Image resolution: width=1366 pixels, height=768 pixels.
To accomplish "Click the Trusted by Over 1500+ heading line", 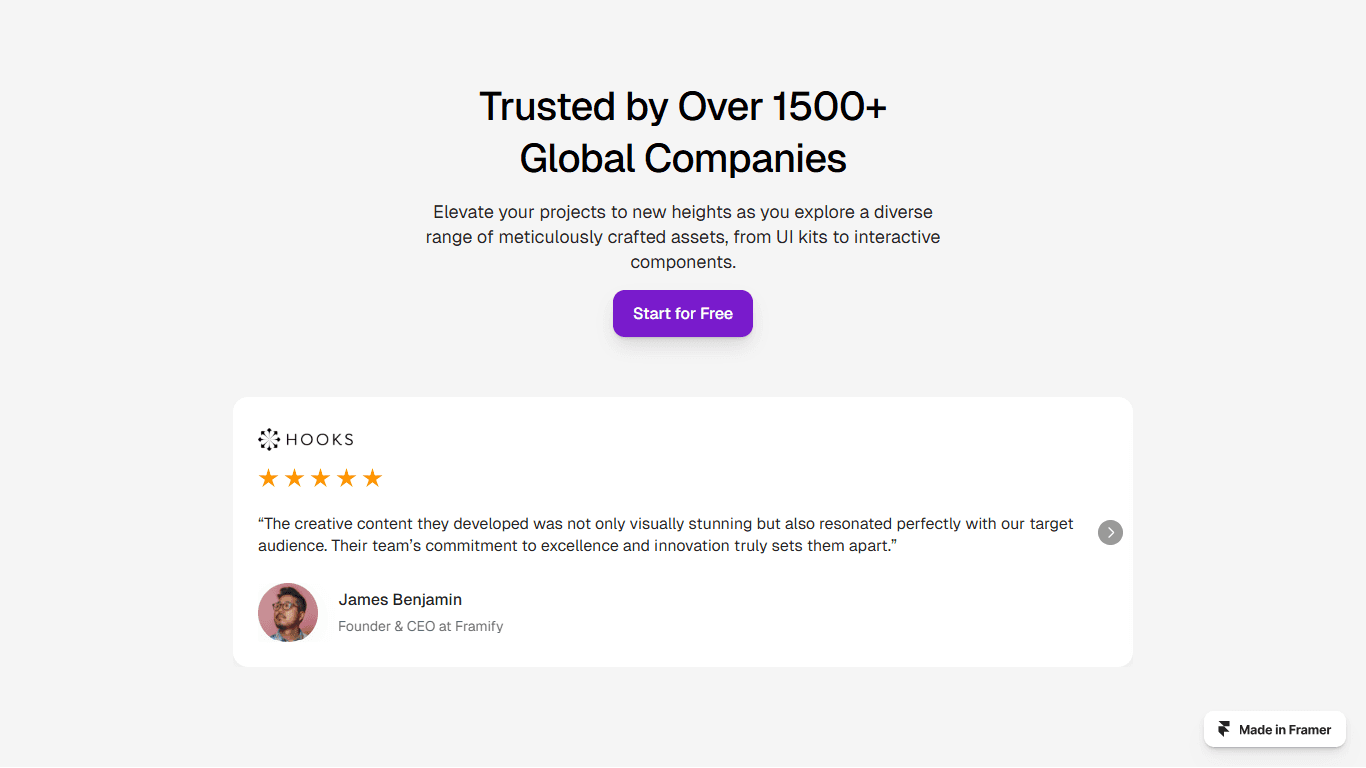I will point(683,106).
